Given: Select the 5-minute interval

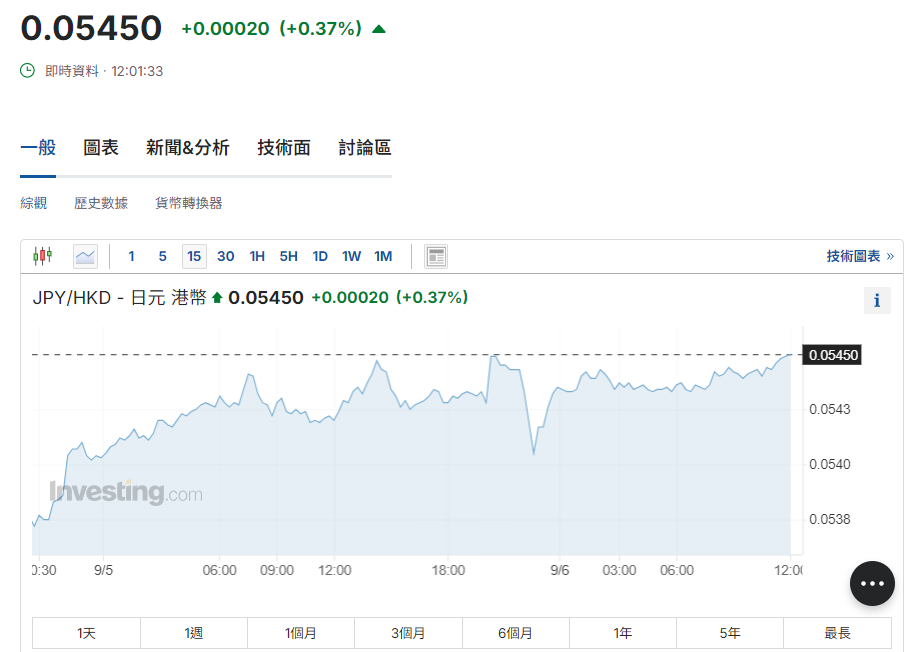Looking at the screenshot, I should [x=162, y=256].
